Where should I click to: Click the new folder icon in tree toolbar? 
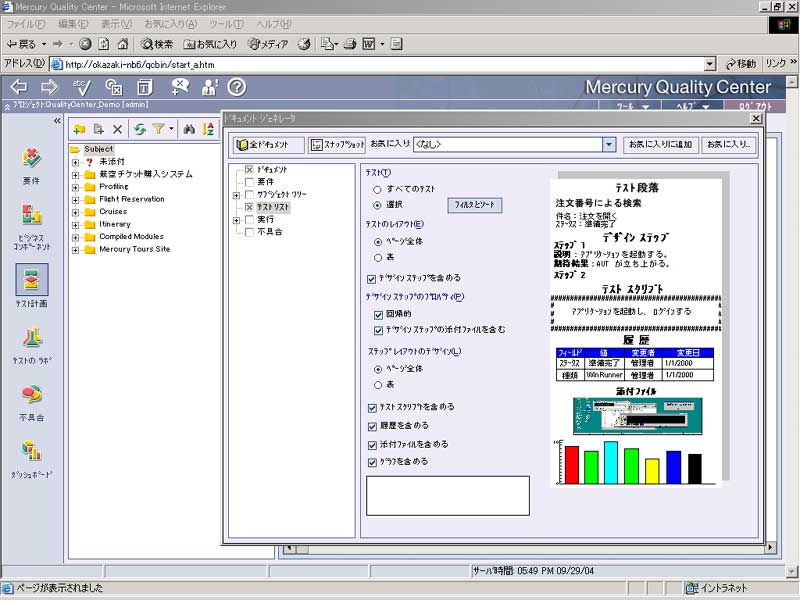tap(79, 130)
